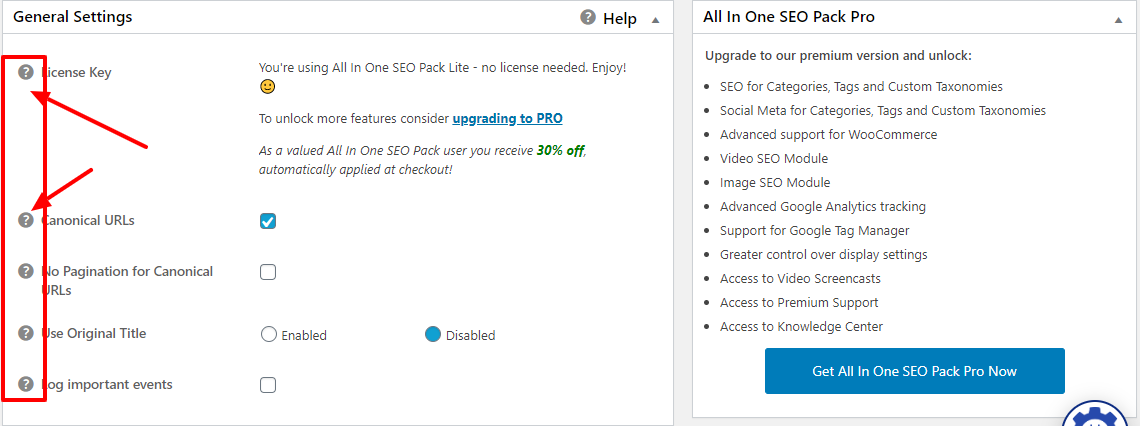Select Disabled radio for Use Original Title
This screenshot has height=426, width=1140.
433,335
